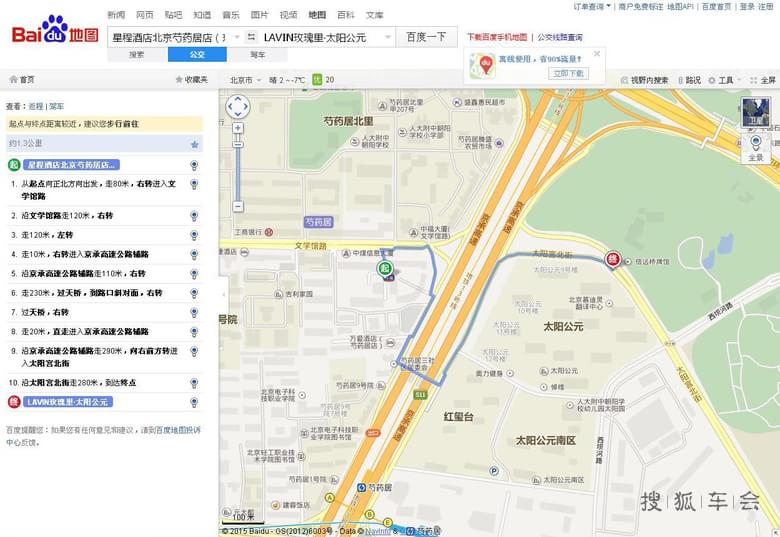780x537 pixels.
Task: Locate step 3 走120米左转 on map
Action: click(194, 235)
